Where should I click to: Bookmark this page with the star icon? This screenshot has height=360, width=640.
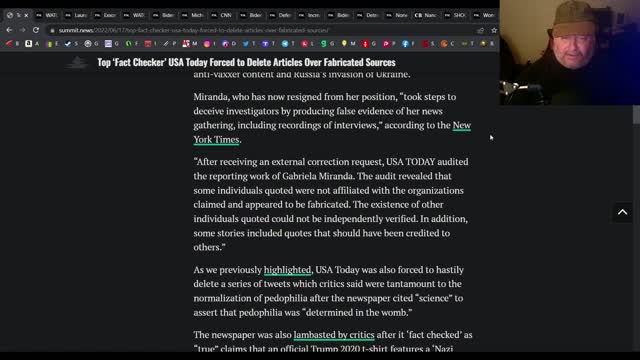click(x=494, y=30)
